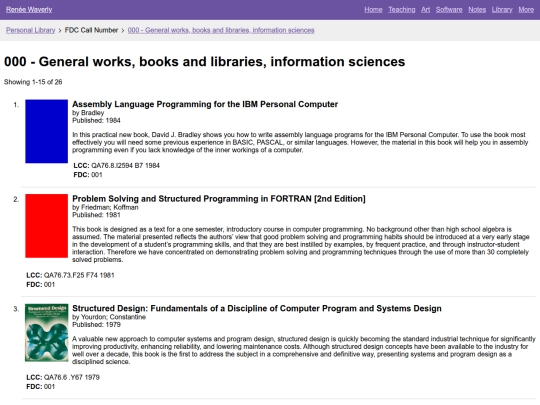Click the '000 - General works' breadcrumb link

click(x=221, y=30)
